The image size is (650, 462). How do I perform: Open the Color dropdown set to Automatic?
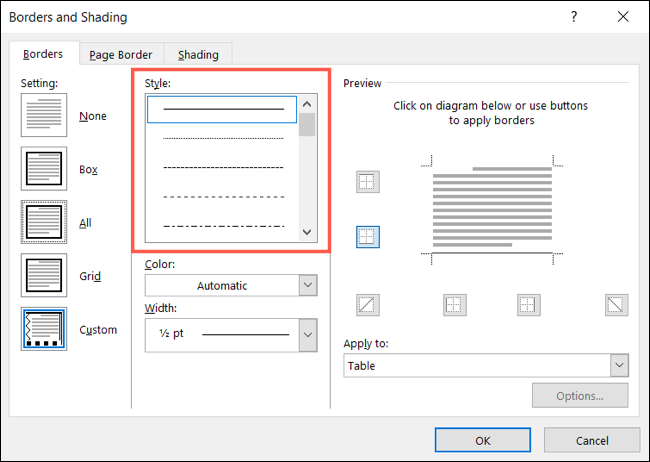[x=231, y=286]
